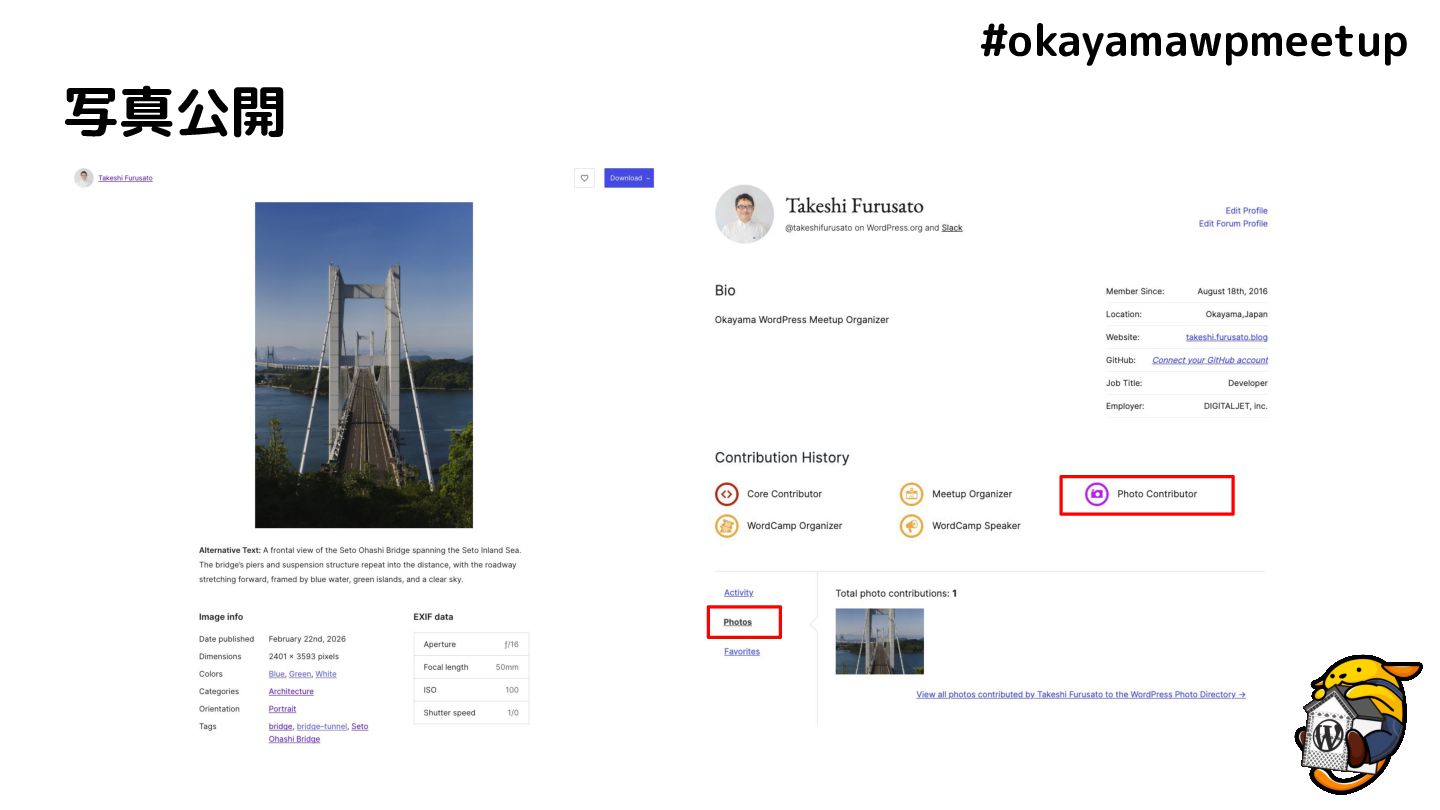The height and width of the screenshot is (810, 1440).
Task: Click the WordCamp Organizer badge icon
Action: 727,526
